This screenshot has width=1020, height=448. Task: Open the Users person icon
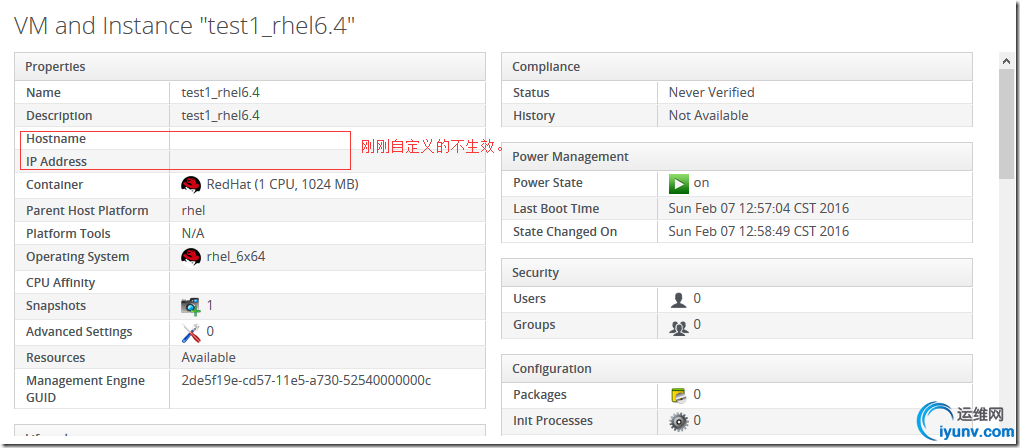(x=679, y=299)
